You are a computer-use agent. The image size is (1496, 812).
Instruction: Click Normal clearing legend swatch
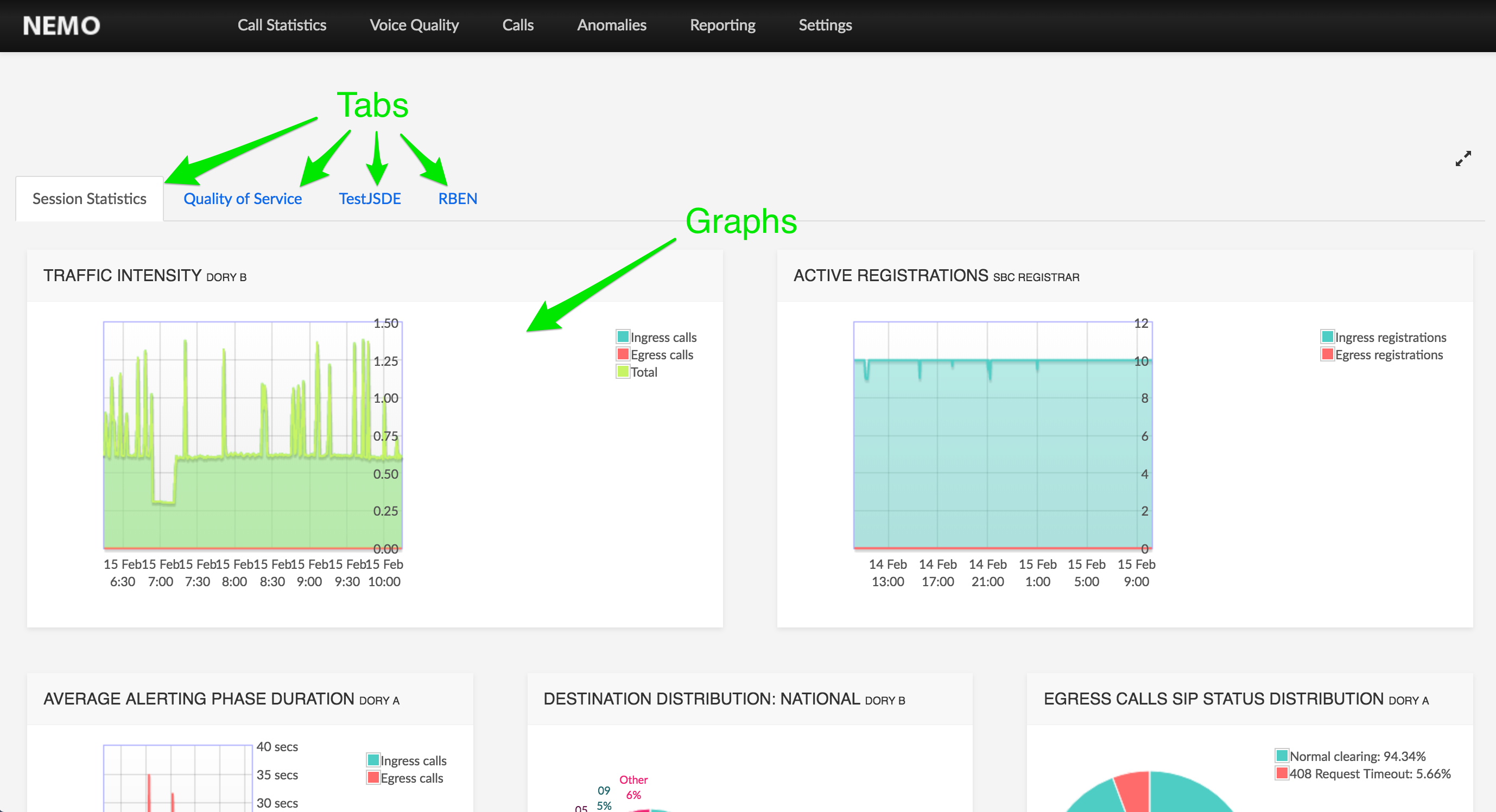pyautogui.click(x=1282, y=756)
